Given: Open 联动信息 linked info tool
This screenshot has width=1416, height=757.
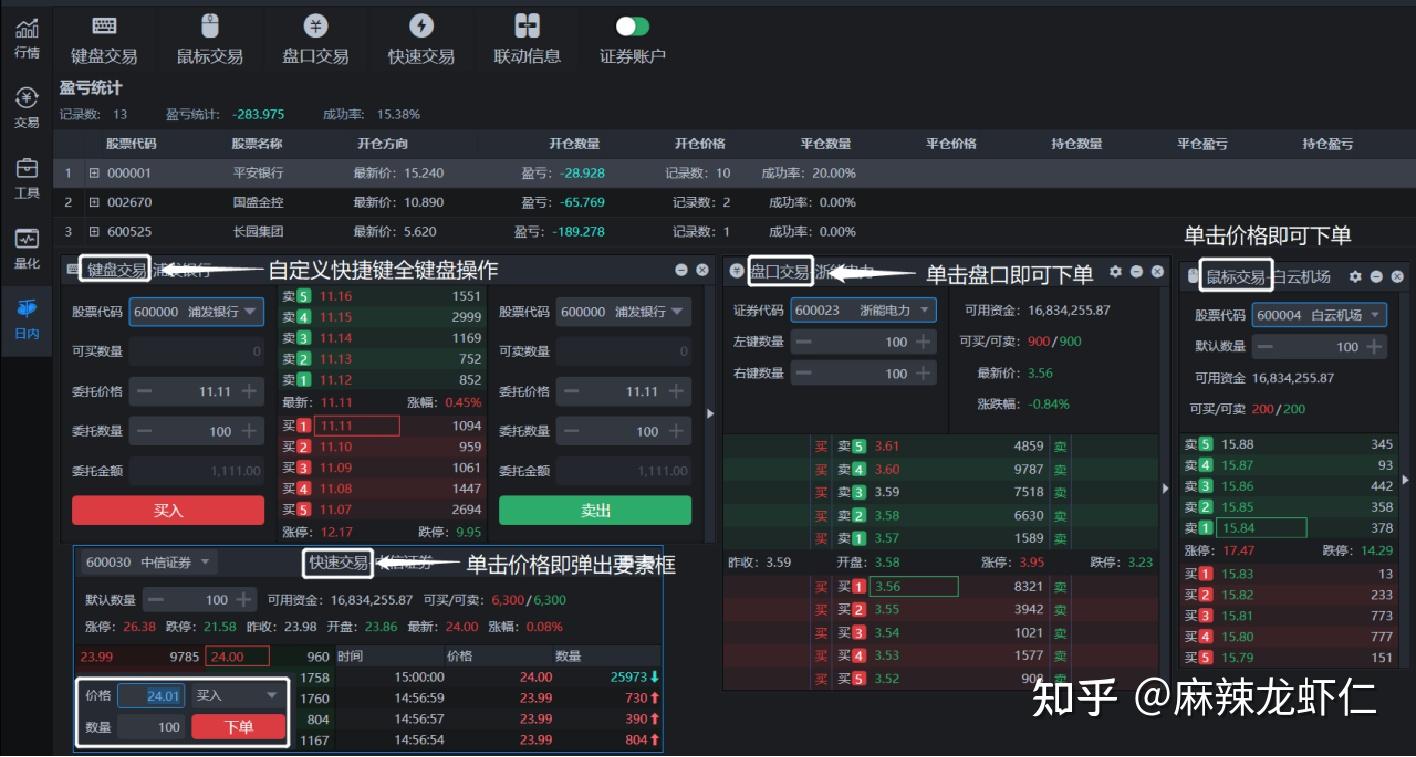Looking at the screenshot, I should click(x=527, y=40).
